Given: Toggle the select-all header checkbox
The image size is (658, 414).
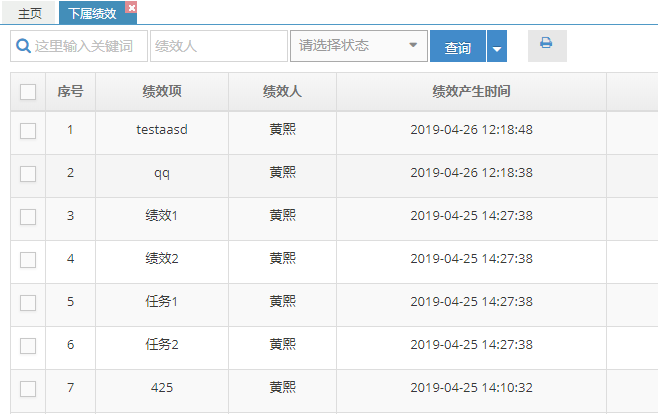Looking at the screenshot, I should tap(28, 92).
